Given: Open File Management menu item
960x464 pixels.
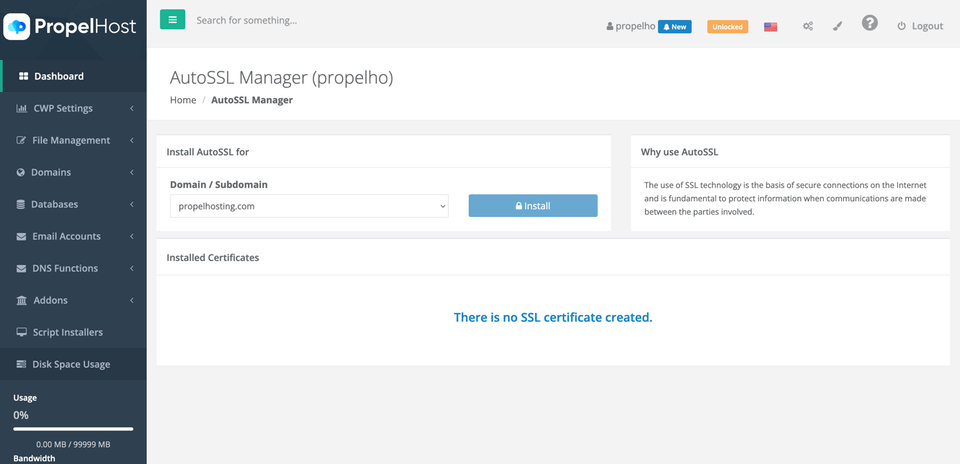Looking at the screenshot, I should [73, 140].
